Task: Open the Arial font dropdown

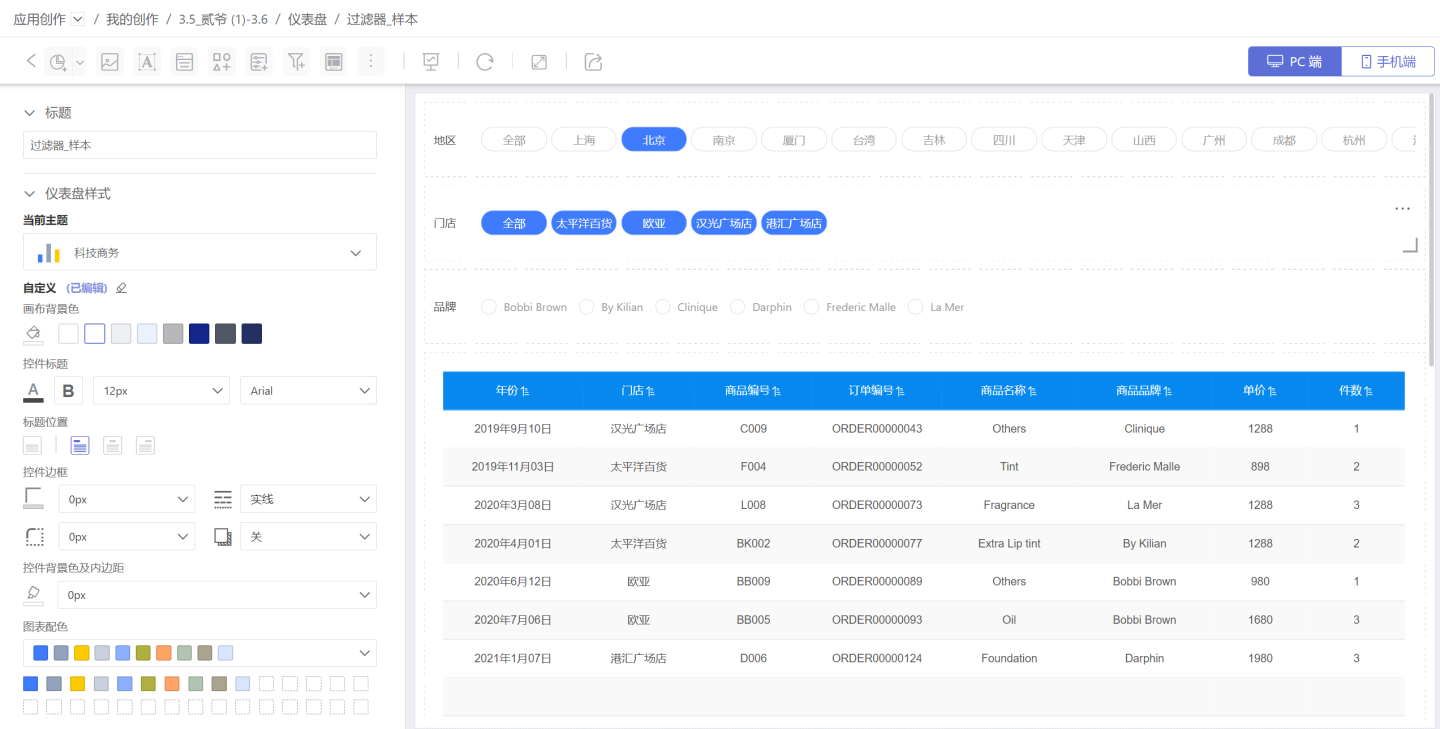Action: pyautogui.click(x=308, y=391)
